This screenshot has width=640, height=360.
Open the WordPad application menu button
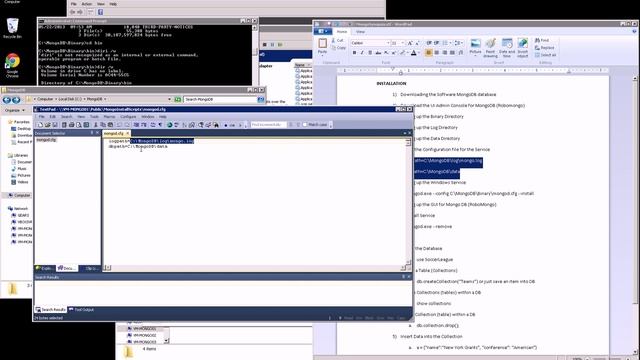[322, 31]
